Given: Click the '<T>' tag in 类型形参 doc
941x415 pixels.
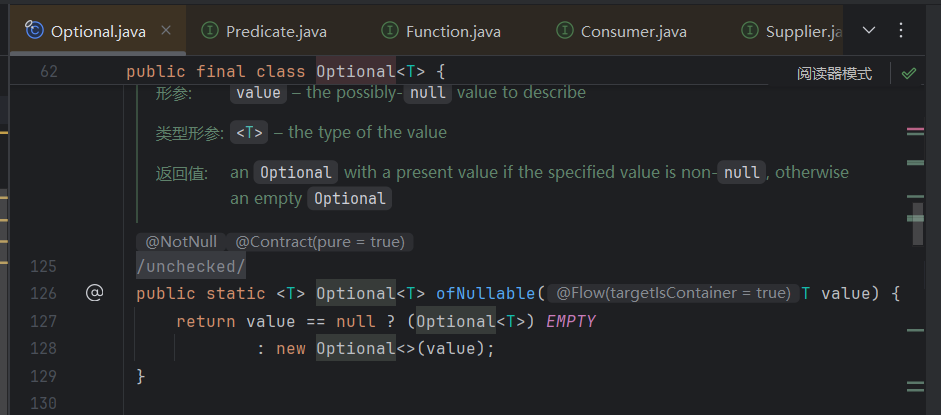Looking at the screenshot, I should pos(249,132).
